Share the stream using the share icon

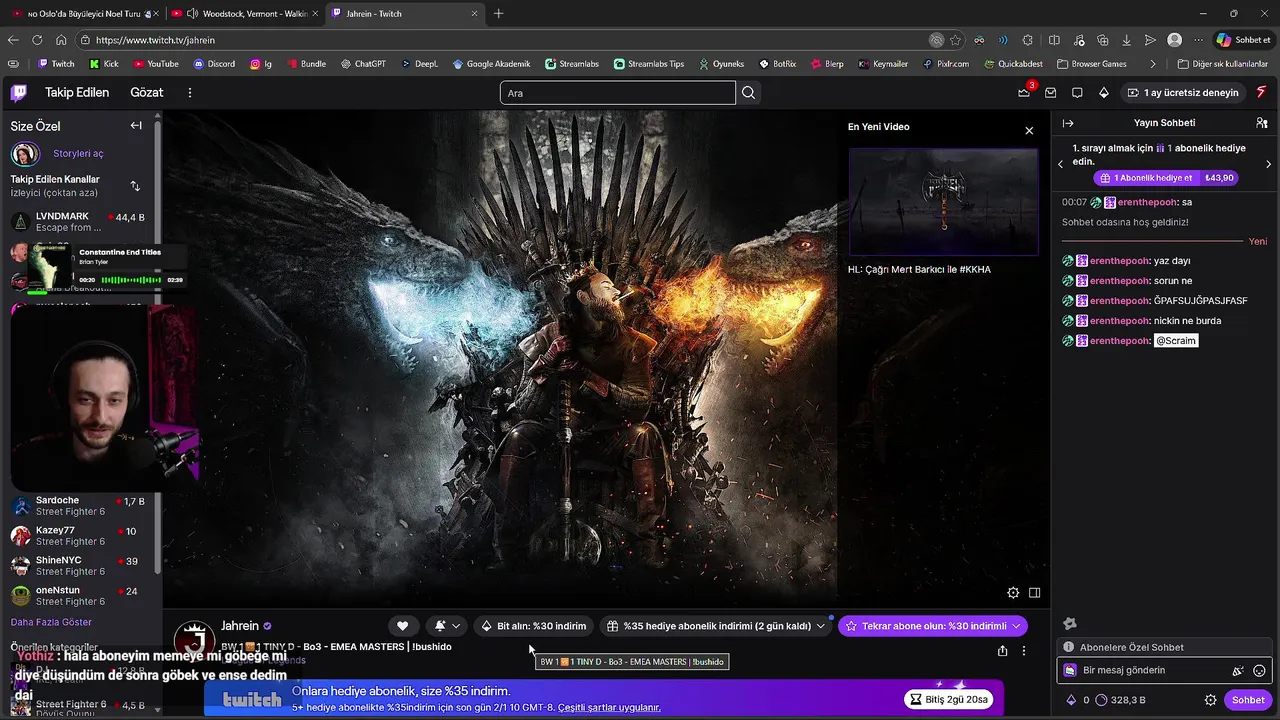(x=1002, y=651)
